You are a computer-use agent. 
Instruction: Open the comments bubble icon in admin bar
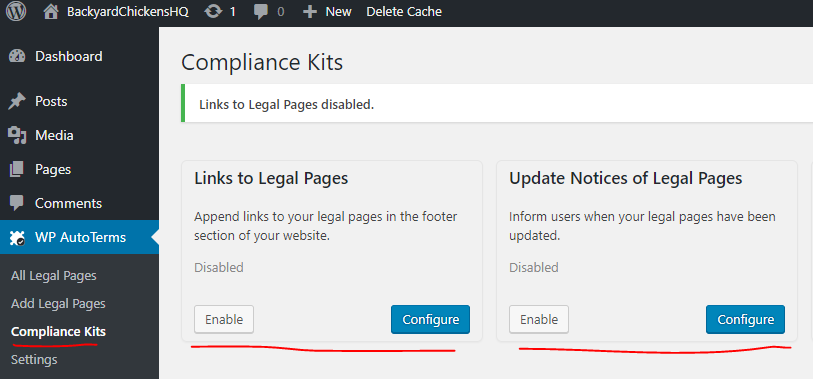pos(261,12)
